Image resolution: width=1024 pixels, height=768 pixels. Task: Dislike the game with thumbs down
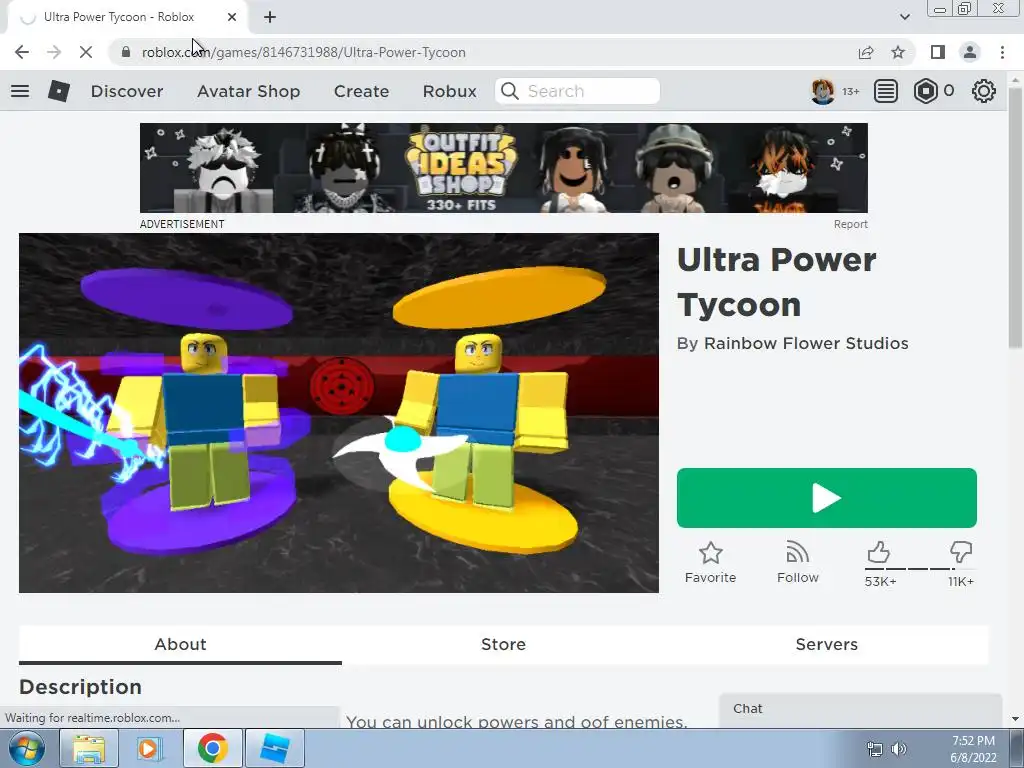click(x=961, y=552)
